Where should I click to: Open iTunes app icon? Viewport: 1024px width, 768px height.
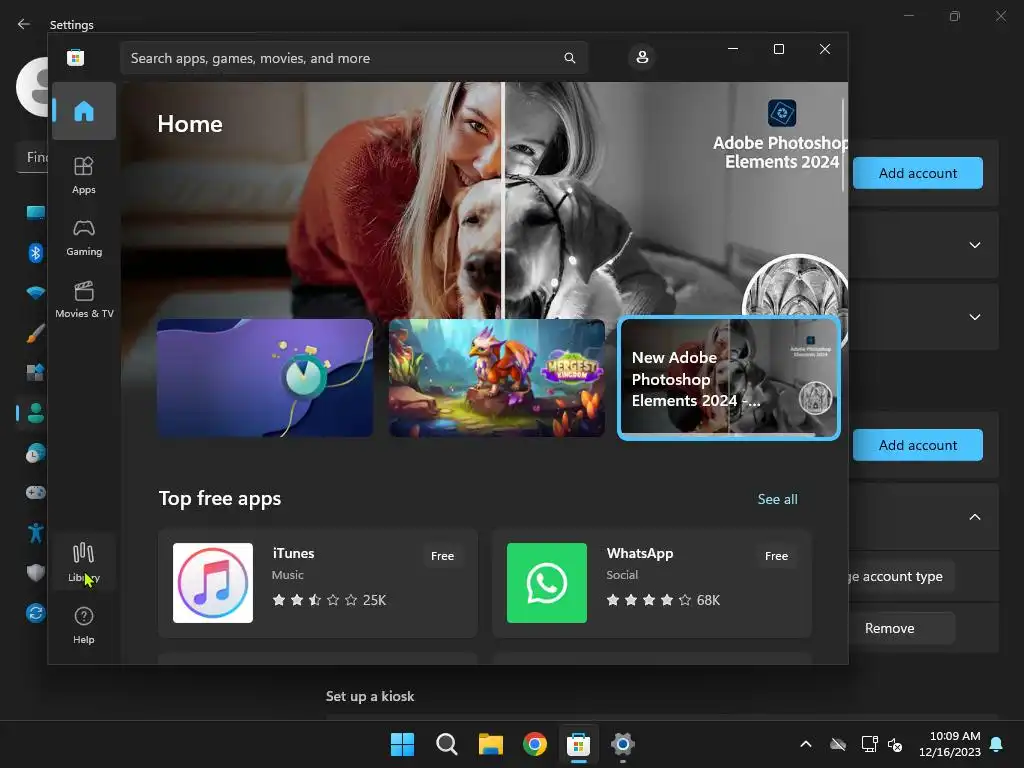click(x=213, y=583)
